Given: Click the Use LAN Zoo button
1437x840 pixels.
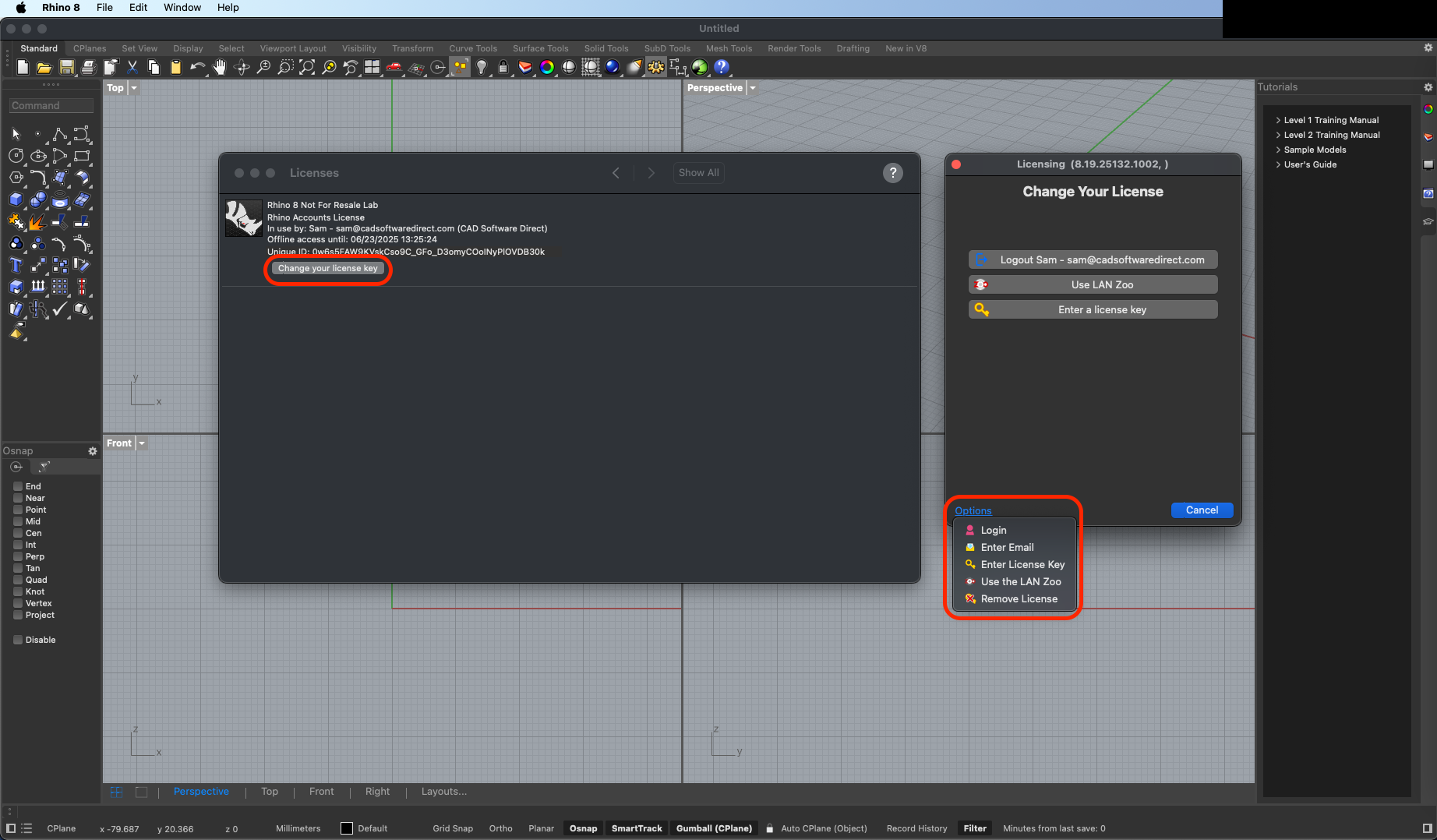Looking at the screenshot, I should tap(1093, 284).
